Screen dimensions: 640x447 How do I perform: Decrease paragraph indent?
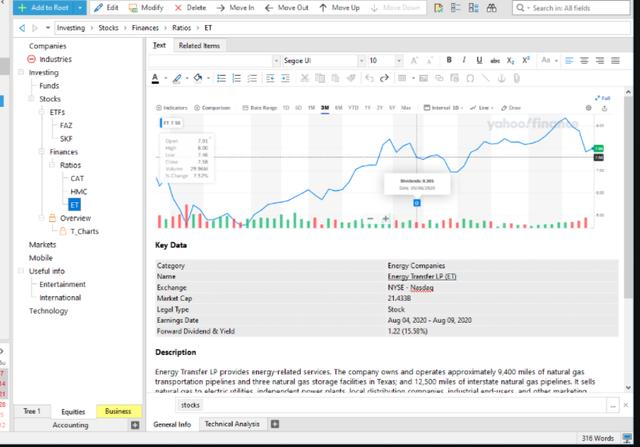click(270, 78)
